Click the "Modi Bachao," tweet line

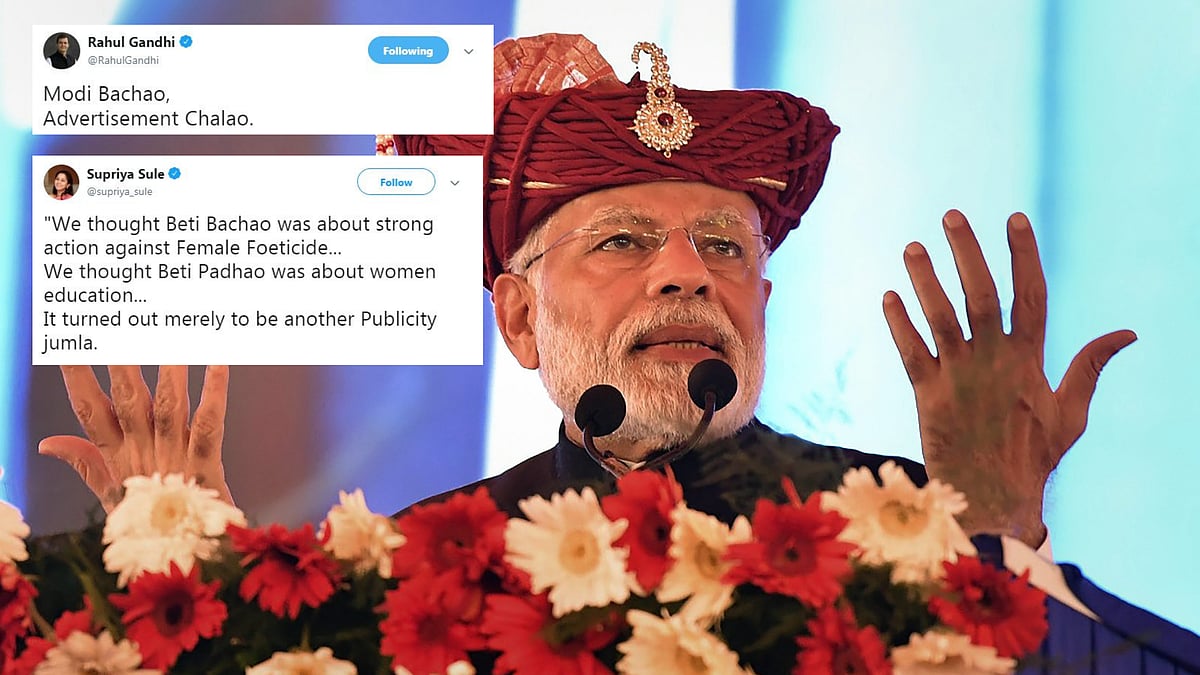(94, 92)
